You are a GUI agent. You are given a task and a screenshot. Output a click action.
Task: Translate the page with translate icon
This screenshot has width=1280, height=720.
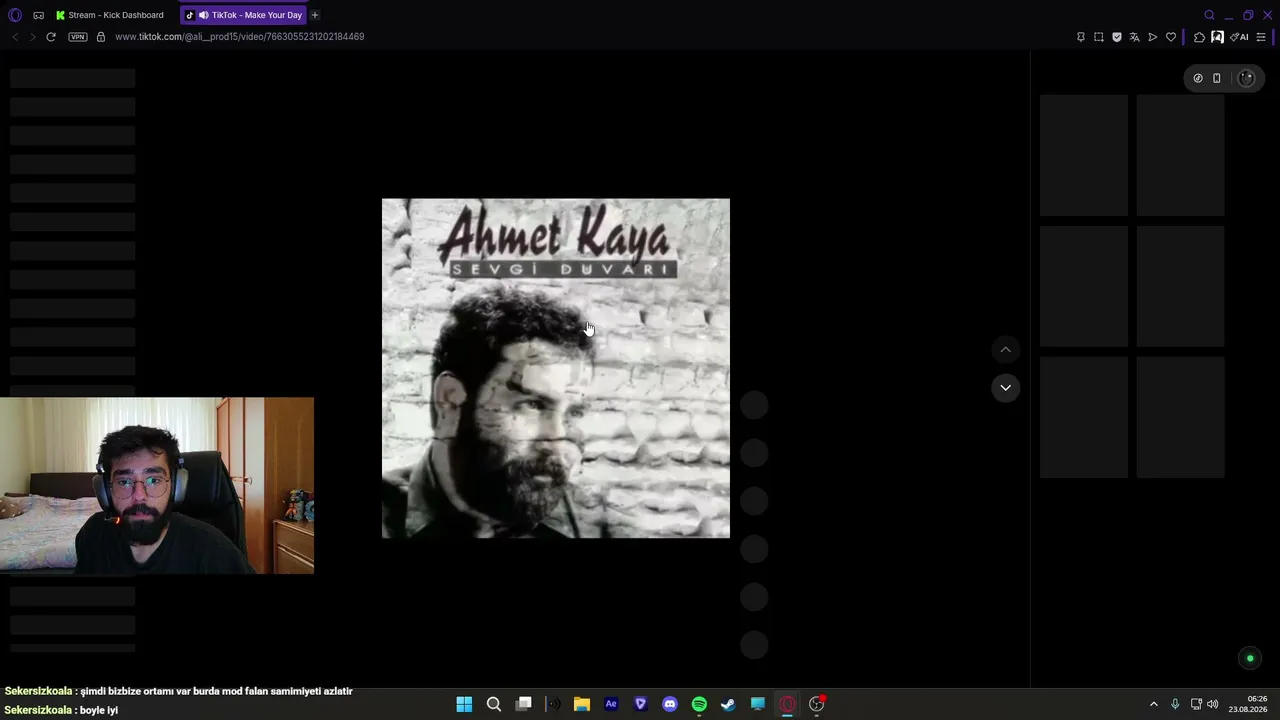pos(1135,37)
